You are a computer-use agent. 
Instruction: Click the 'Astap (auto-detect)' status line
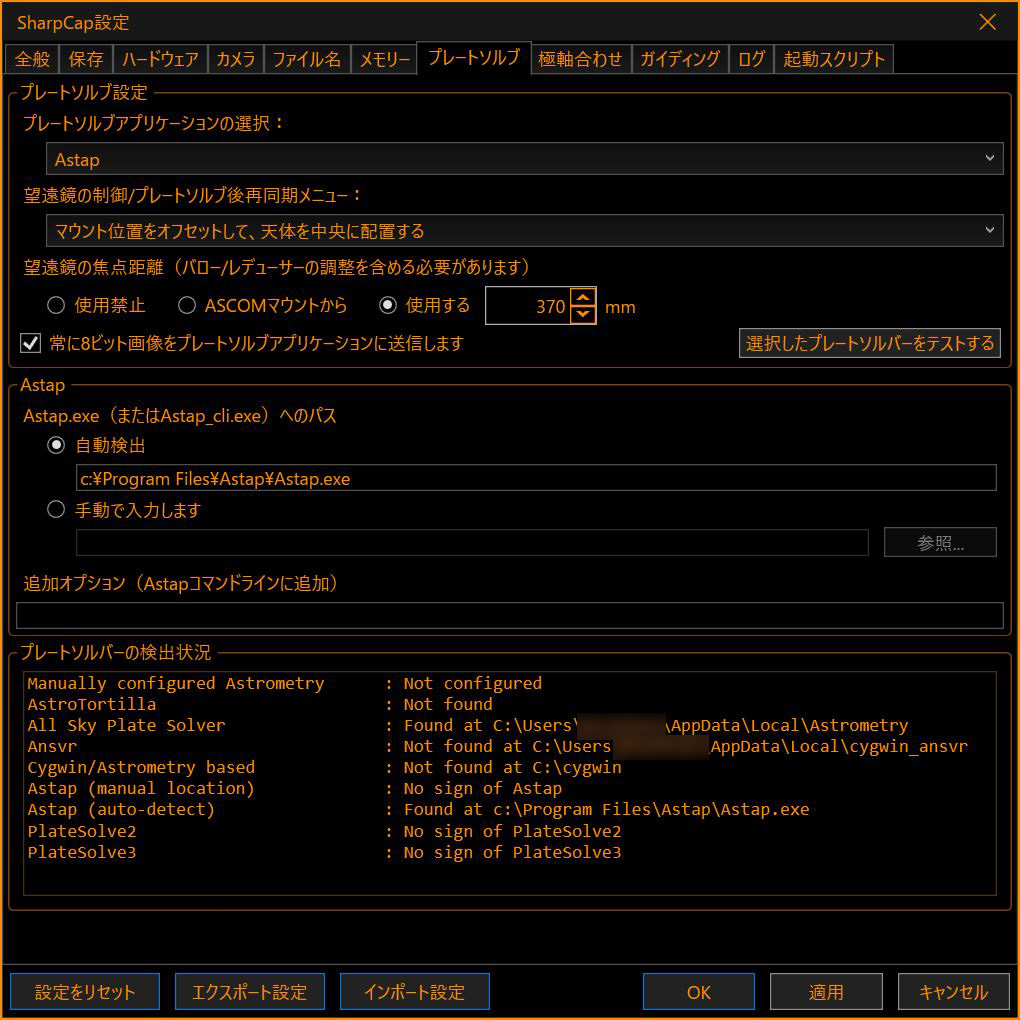click(x=418, y=809)
